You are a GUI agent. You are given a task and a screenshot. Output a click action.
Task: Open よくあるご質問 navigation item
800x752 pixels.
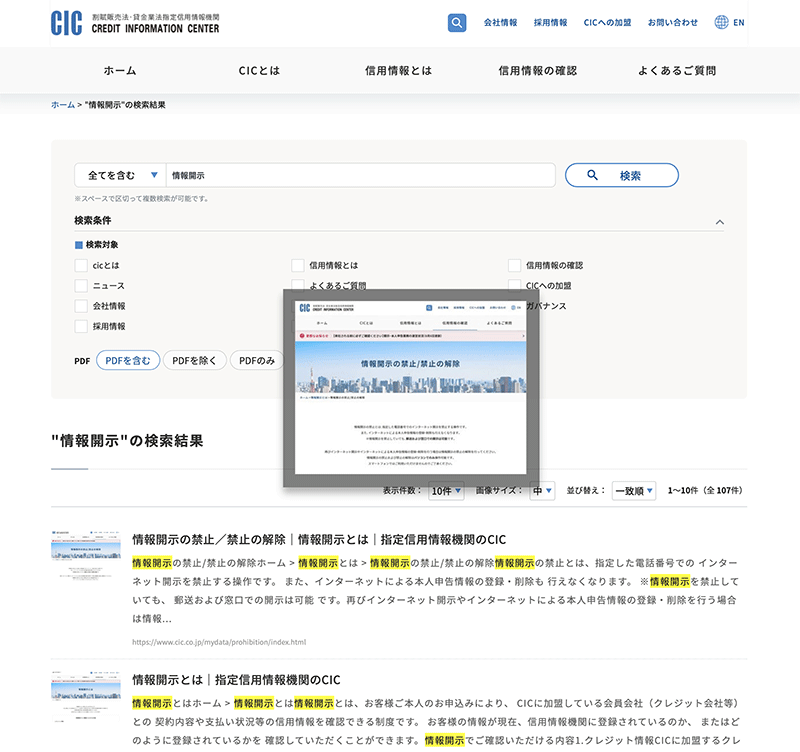(677, 70)
